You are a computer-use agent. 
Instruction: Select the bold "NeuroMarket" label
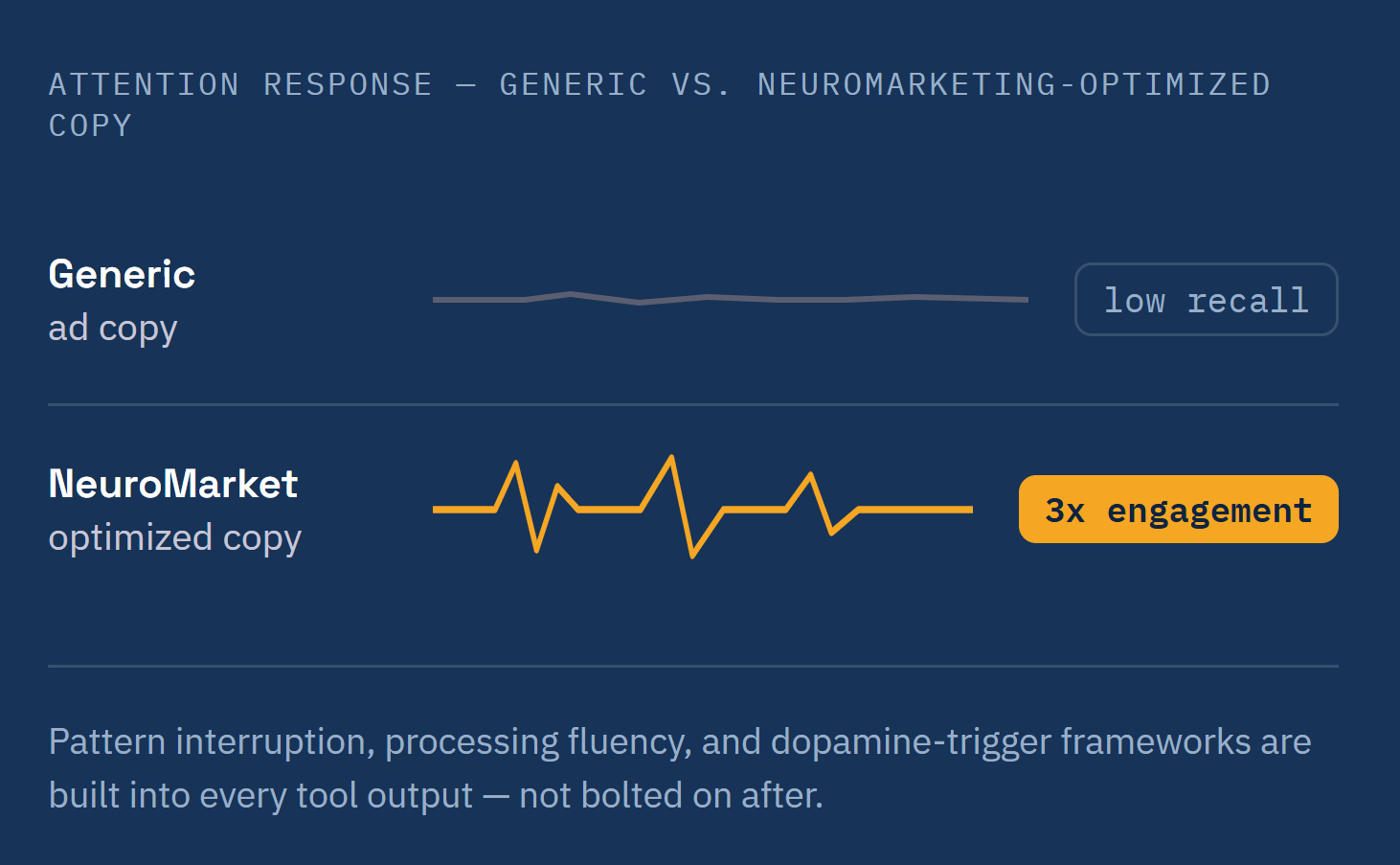coord(173,484)
